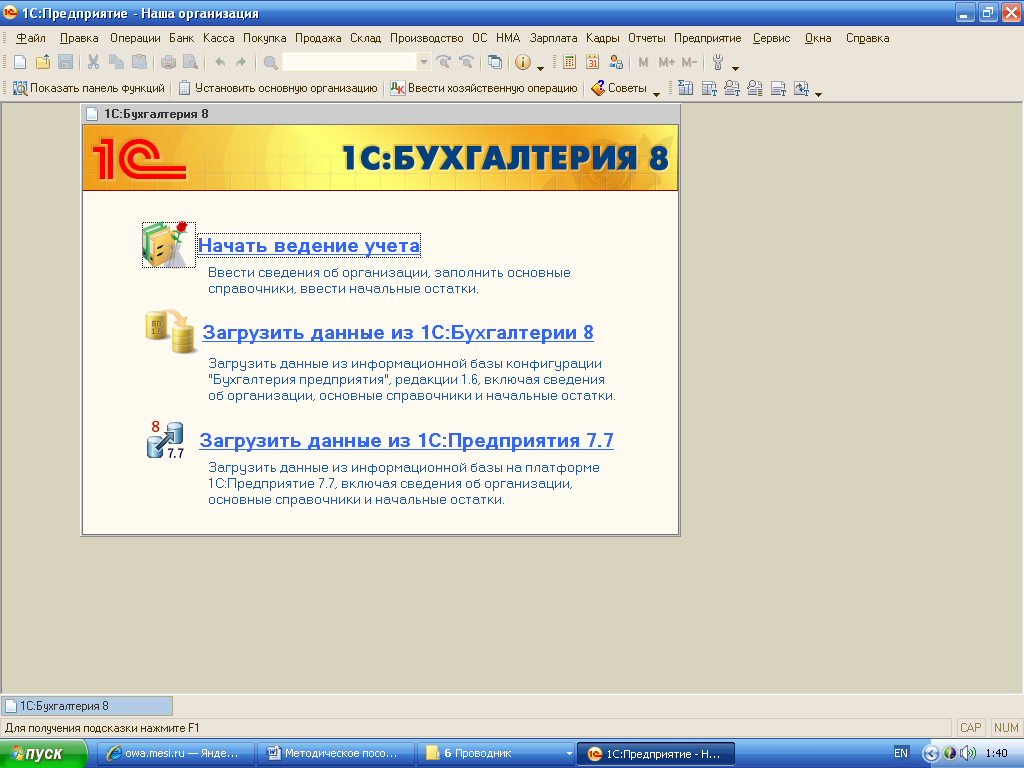Click the find next icon
This screenshot has width=1024, height=768.
(x=443, y=62)
